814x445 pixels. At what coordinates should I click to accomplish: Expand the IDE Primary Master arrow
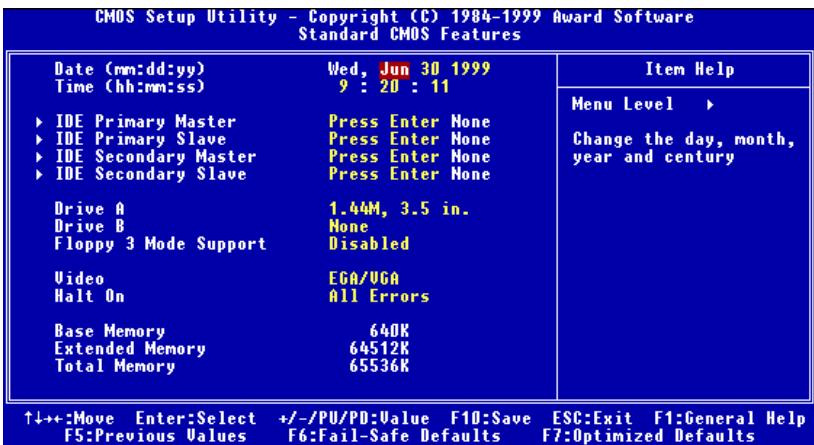click(x=40, y=123)
